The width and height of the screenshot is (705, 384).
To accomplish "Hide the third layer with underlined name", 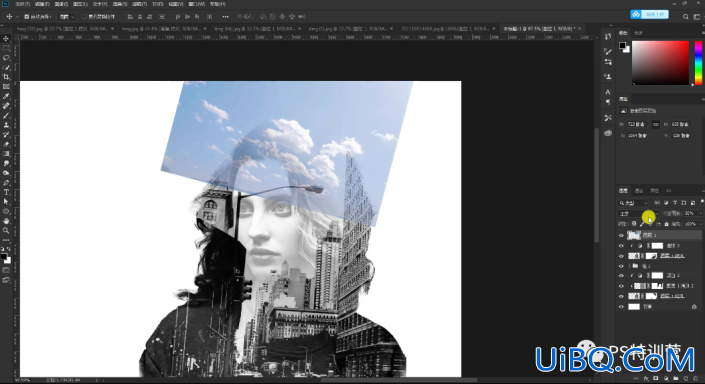I will 621,256.
